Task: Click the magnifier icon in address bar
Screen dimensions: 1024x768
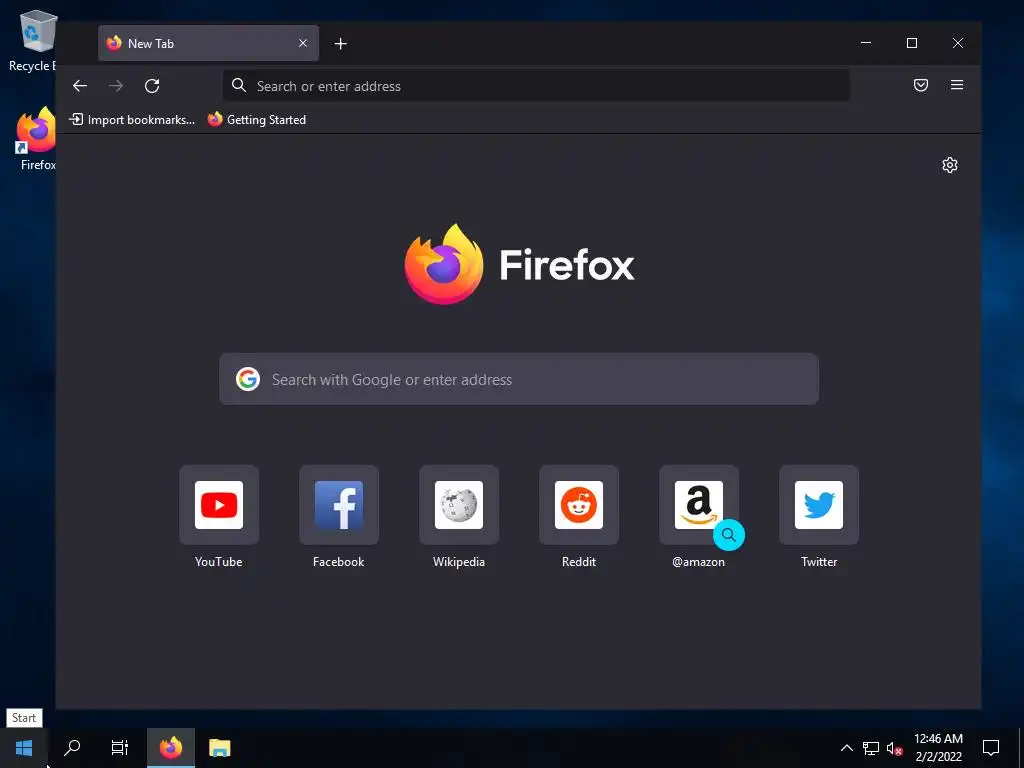Action: click(239, 86)
